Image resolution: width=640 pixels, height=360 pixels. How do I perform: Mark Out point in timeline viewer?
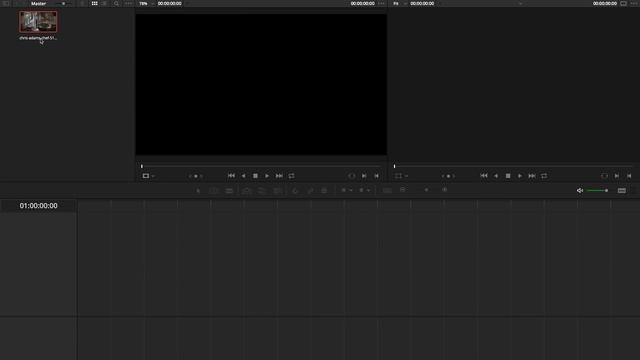point(629,176)
